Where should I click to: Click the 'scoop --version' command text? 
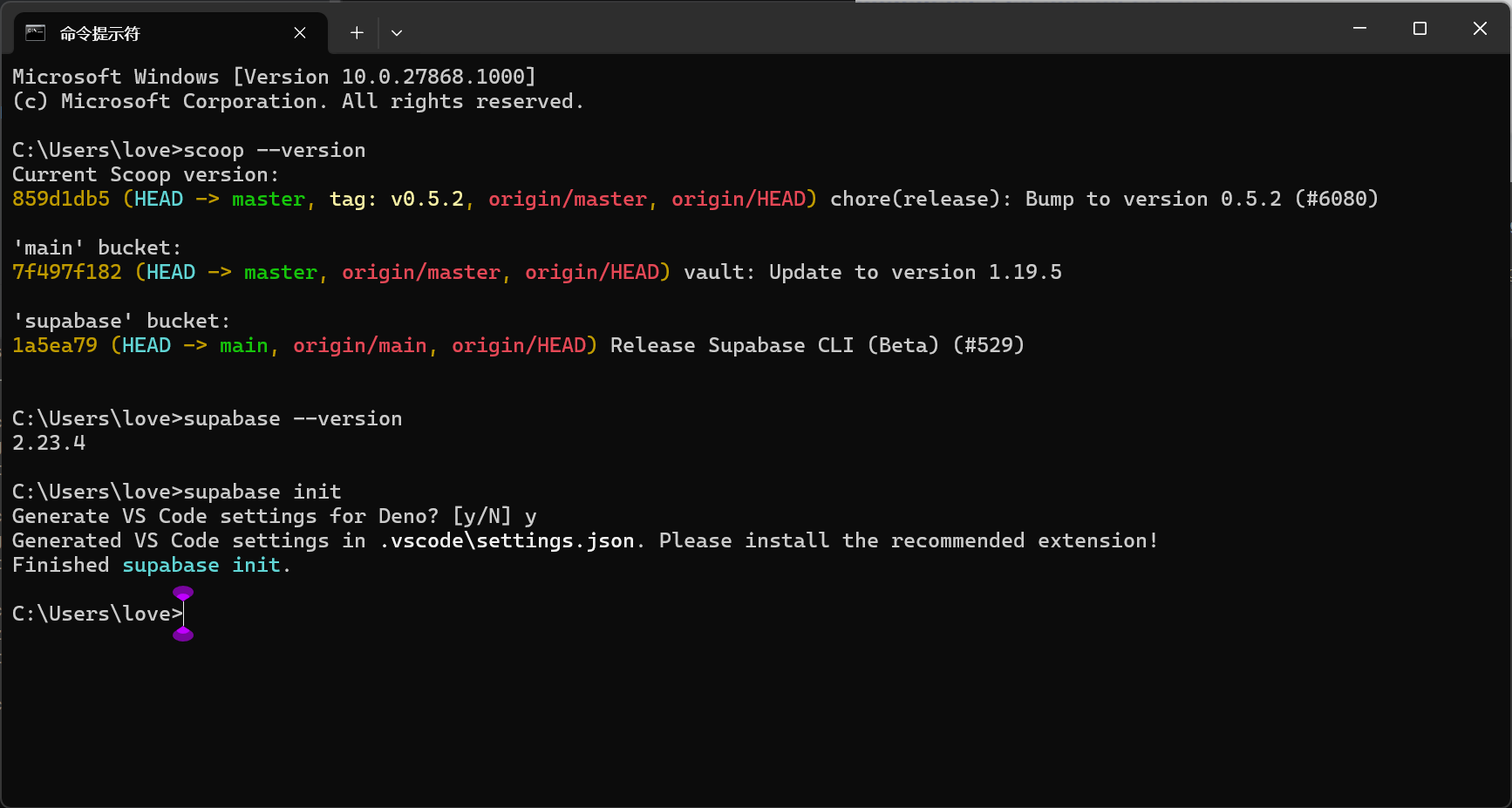[x=275, y=150]
